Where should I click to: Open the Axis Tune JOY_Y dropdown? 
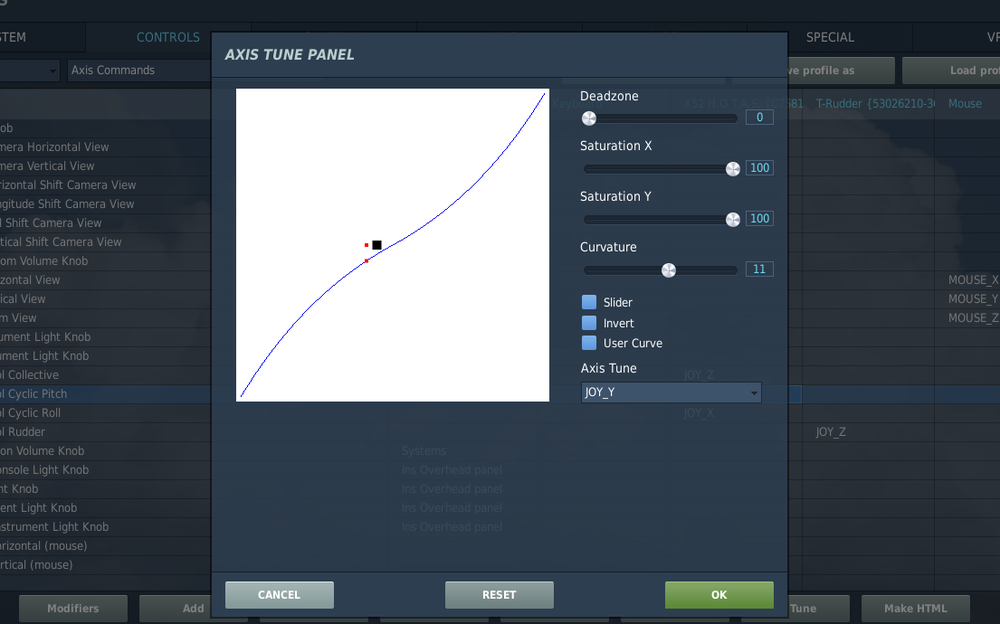[x=671, y=392]
